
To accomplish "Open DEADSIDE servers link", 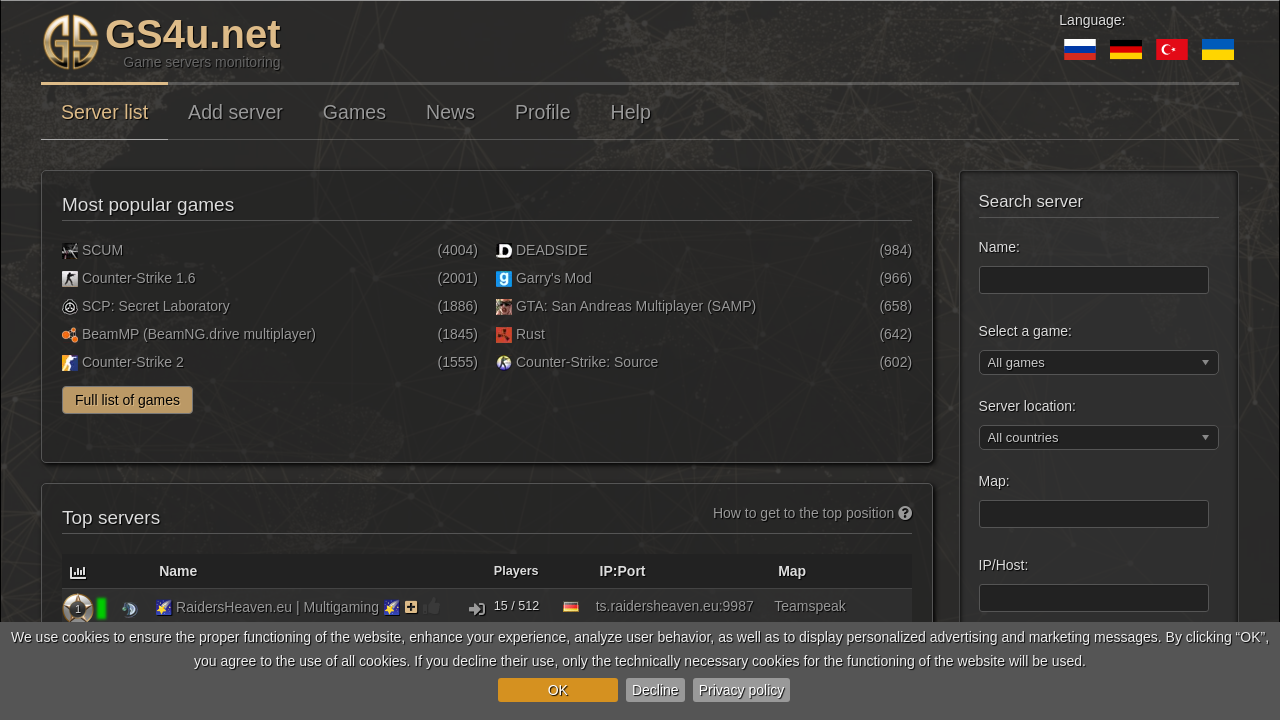I will [551, 250].
